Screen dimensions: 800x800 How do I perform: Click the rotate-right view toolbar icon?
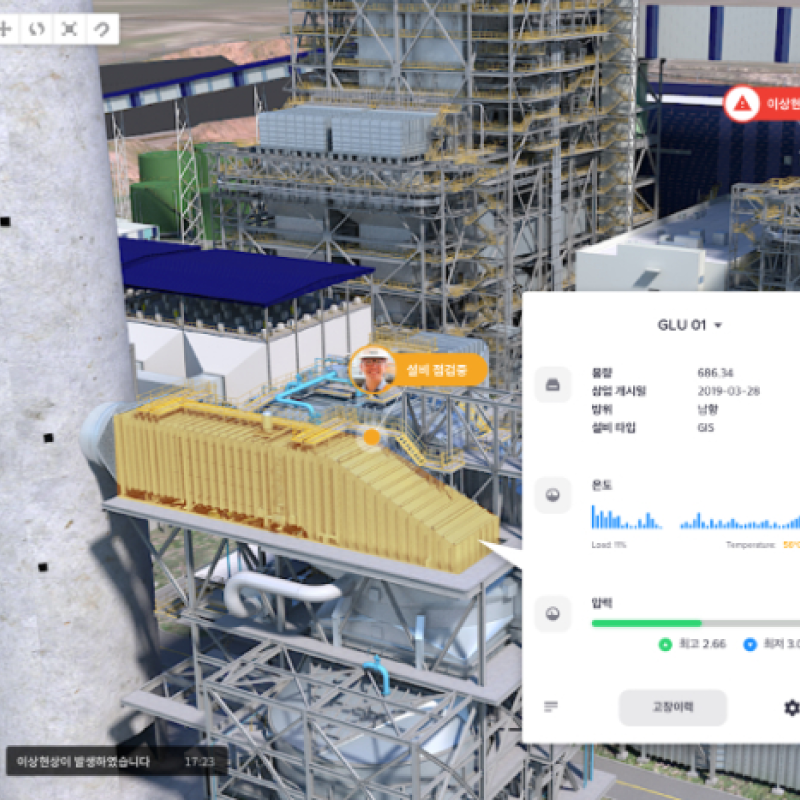100,29
